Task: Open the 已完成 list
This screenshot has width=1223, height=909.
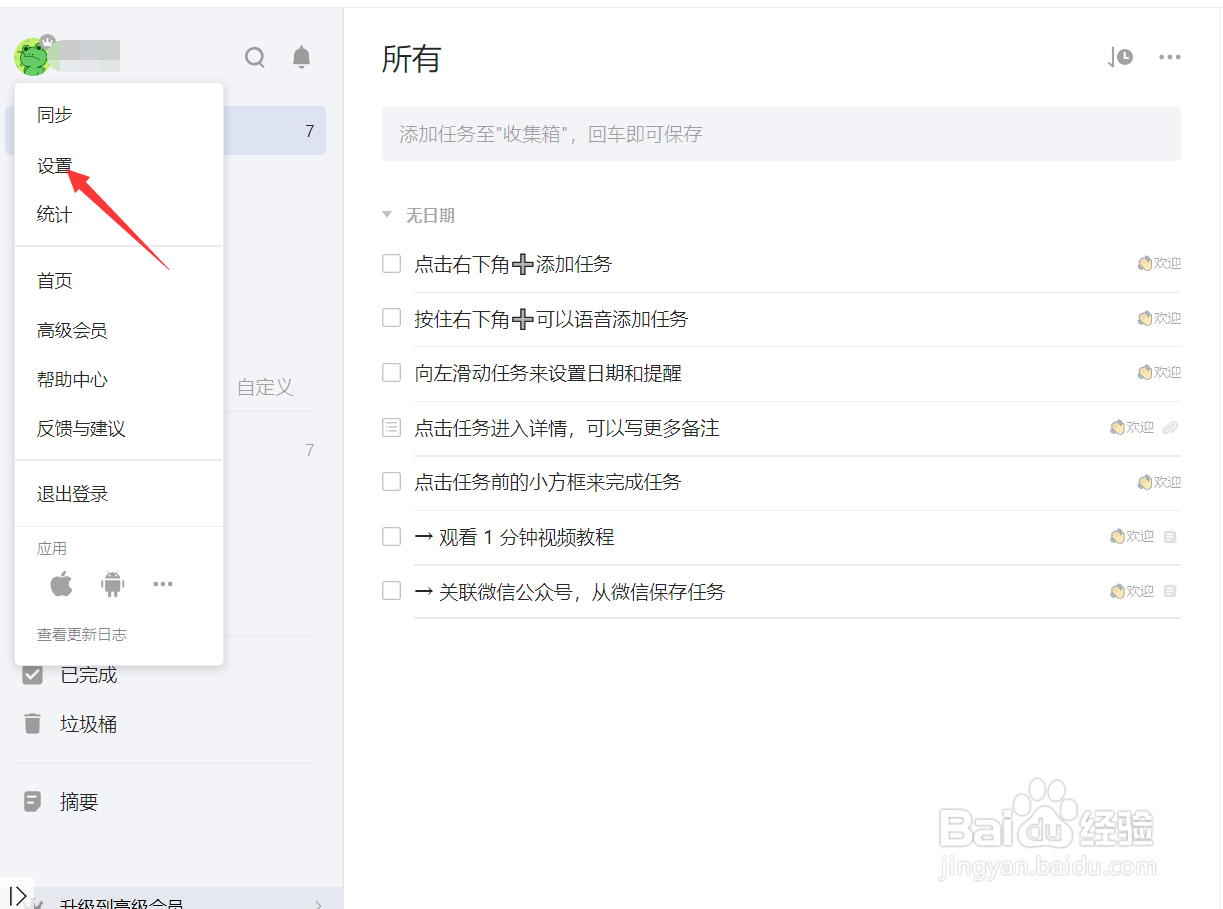Action: tap(89, 675)
